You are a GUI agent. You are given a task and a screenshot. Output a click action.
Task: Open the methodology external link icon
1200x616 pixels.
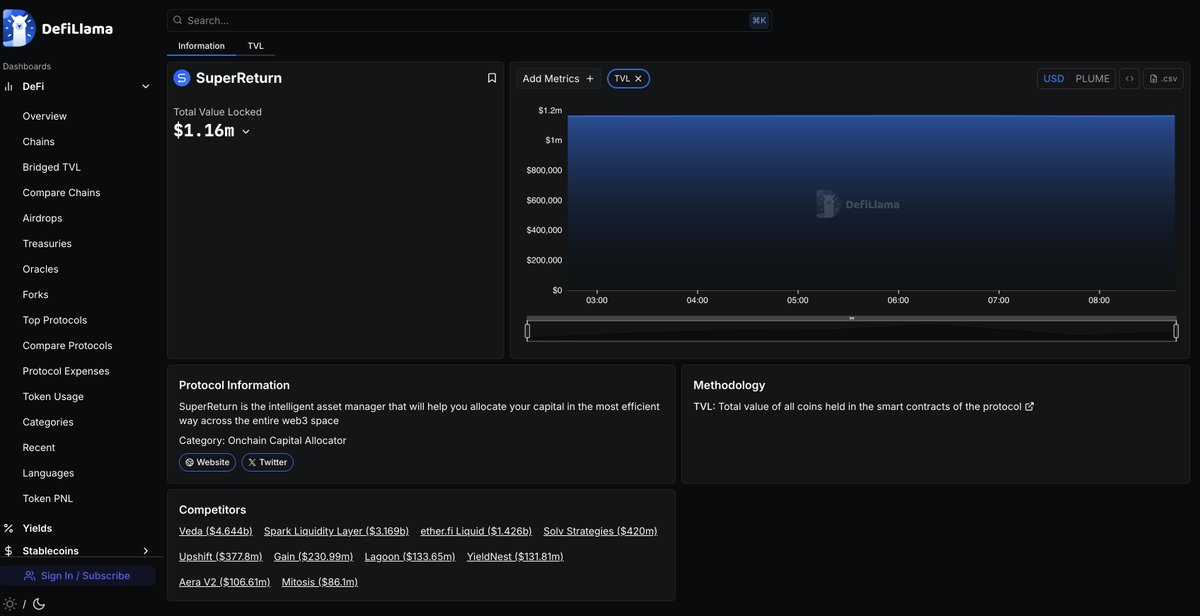1030,407
